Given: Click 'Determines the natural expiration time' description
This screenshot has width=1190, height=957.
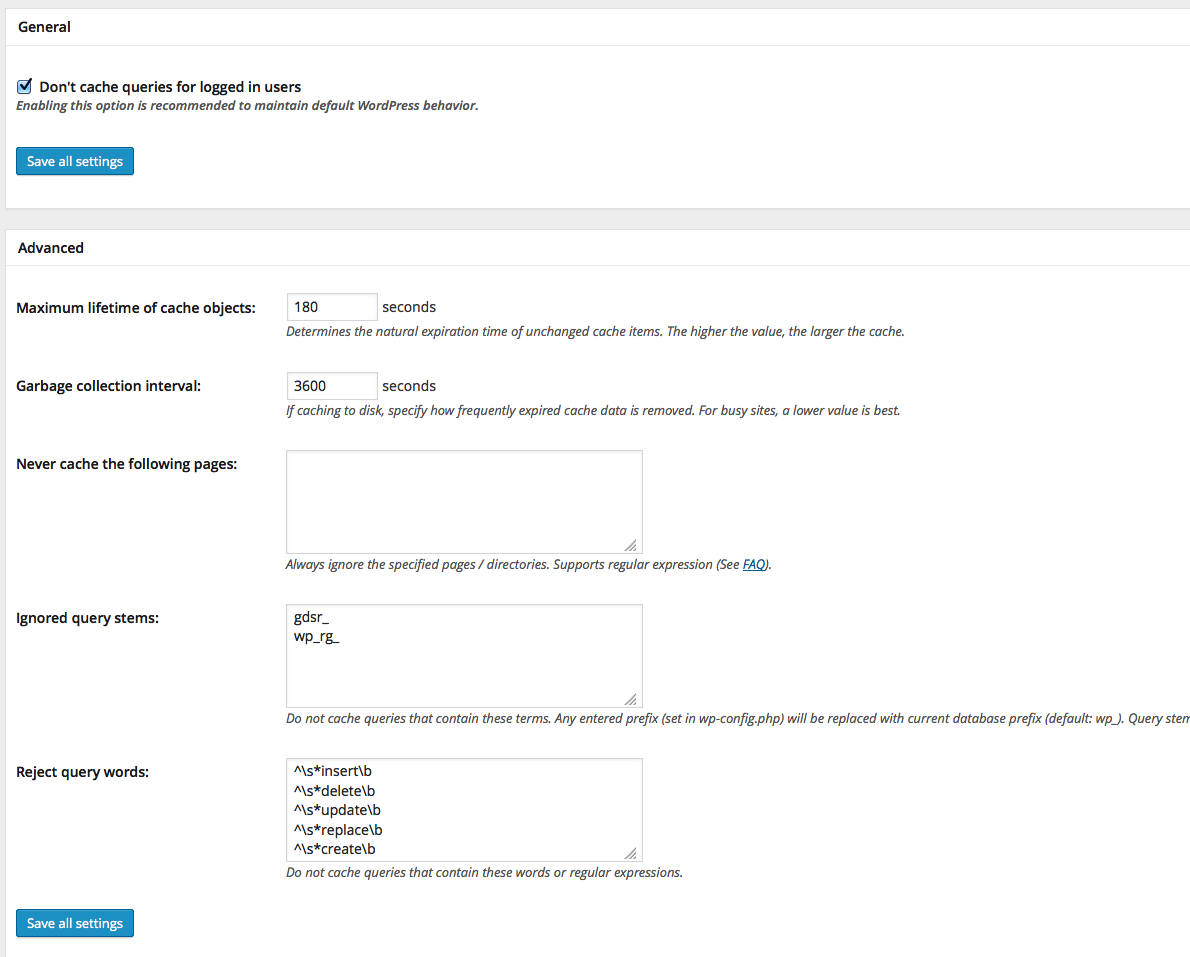Looking at the screenshot, I should click(x=595, y=332).
